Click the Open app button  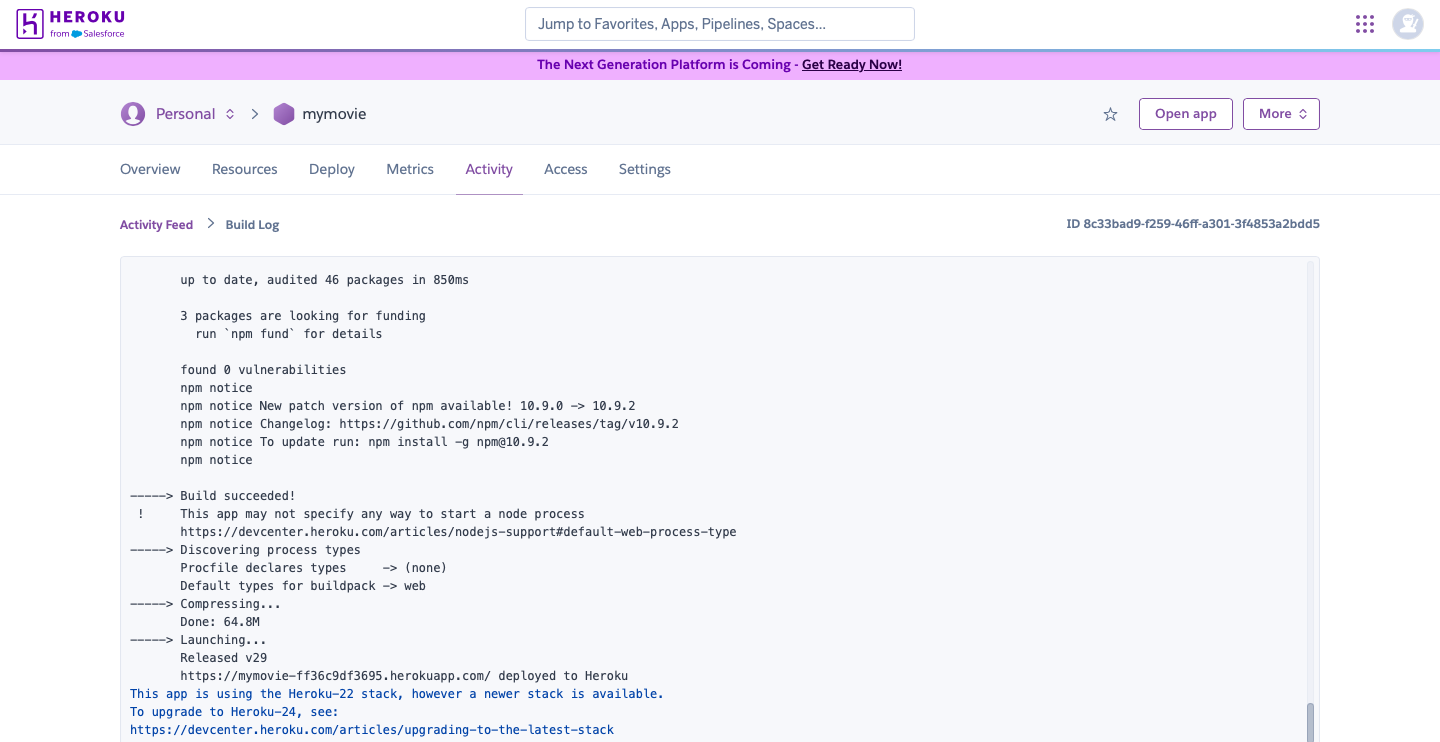pos(1186,114)
